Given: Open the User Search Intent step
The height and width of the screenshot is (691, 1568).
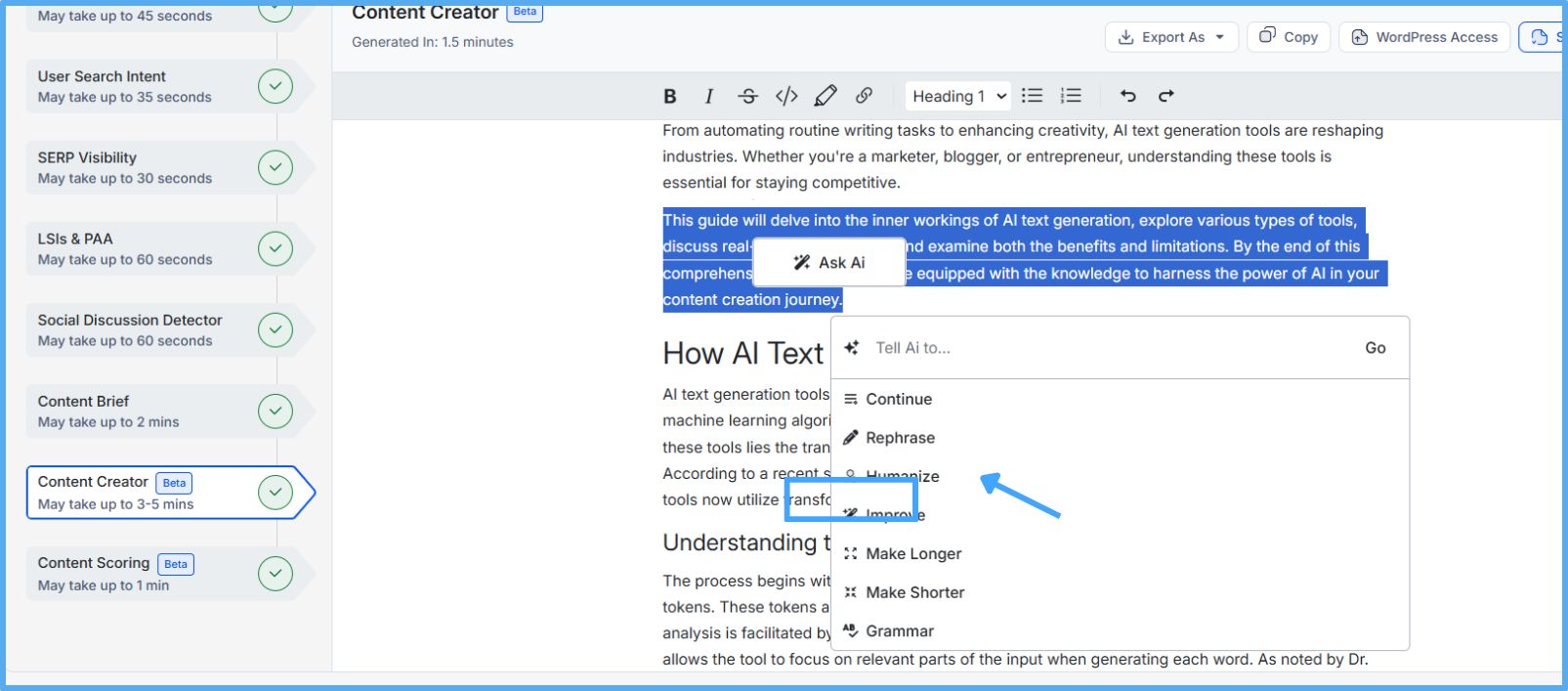Looking at the screenshot, I should coord(170,86).
